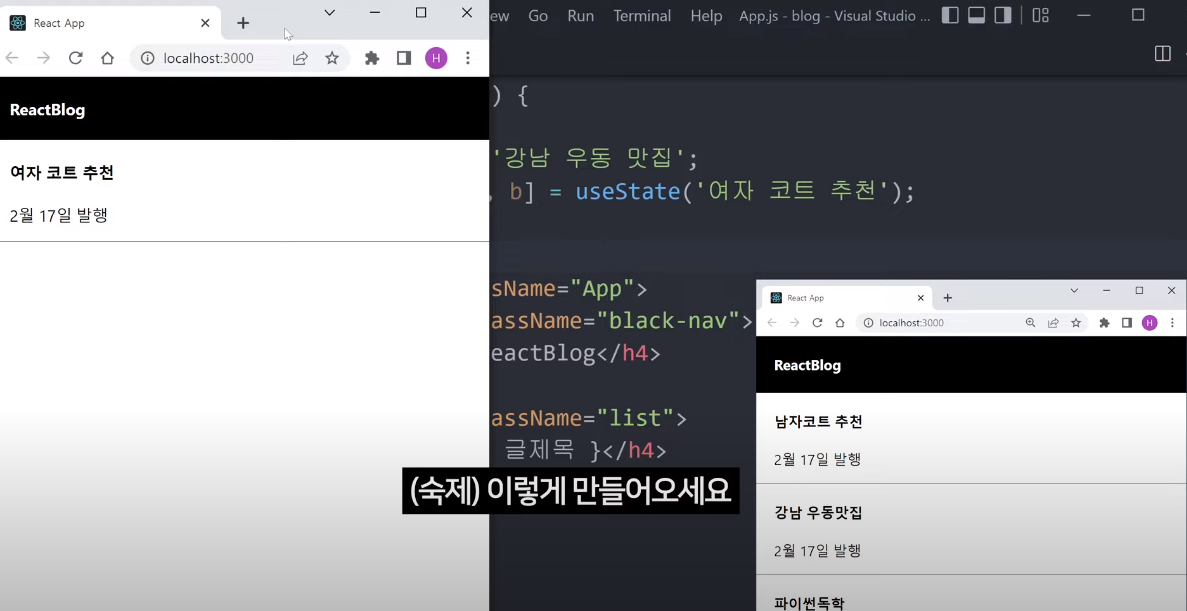Open tab search chevron in large Chrome window
The width and height of the screenshot is (1187, 611).
click(329, 13)
